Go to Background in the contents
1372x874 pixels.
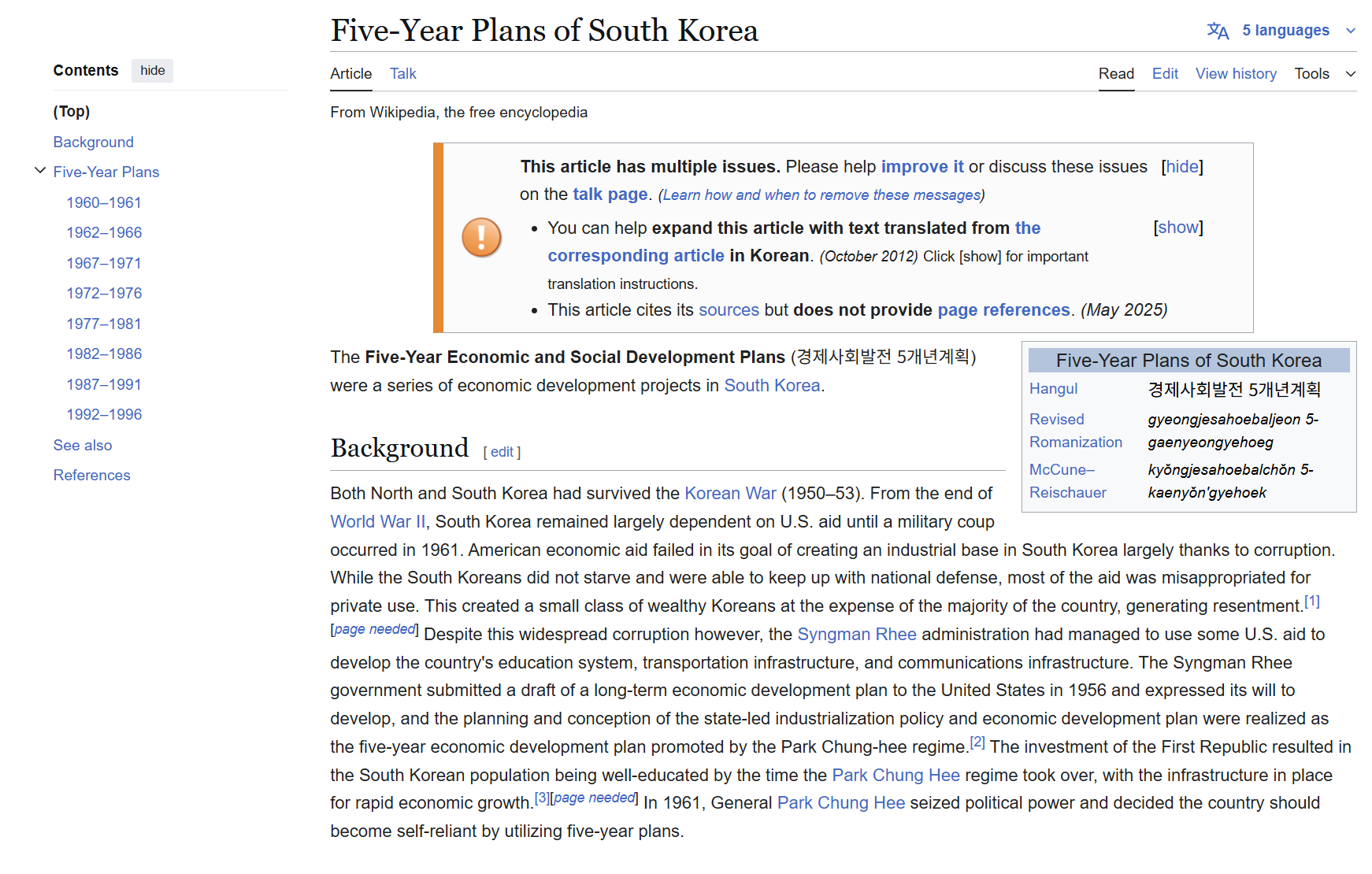click(x=93, y=142)
